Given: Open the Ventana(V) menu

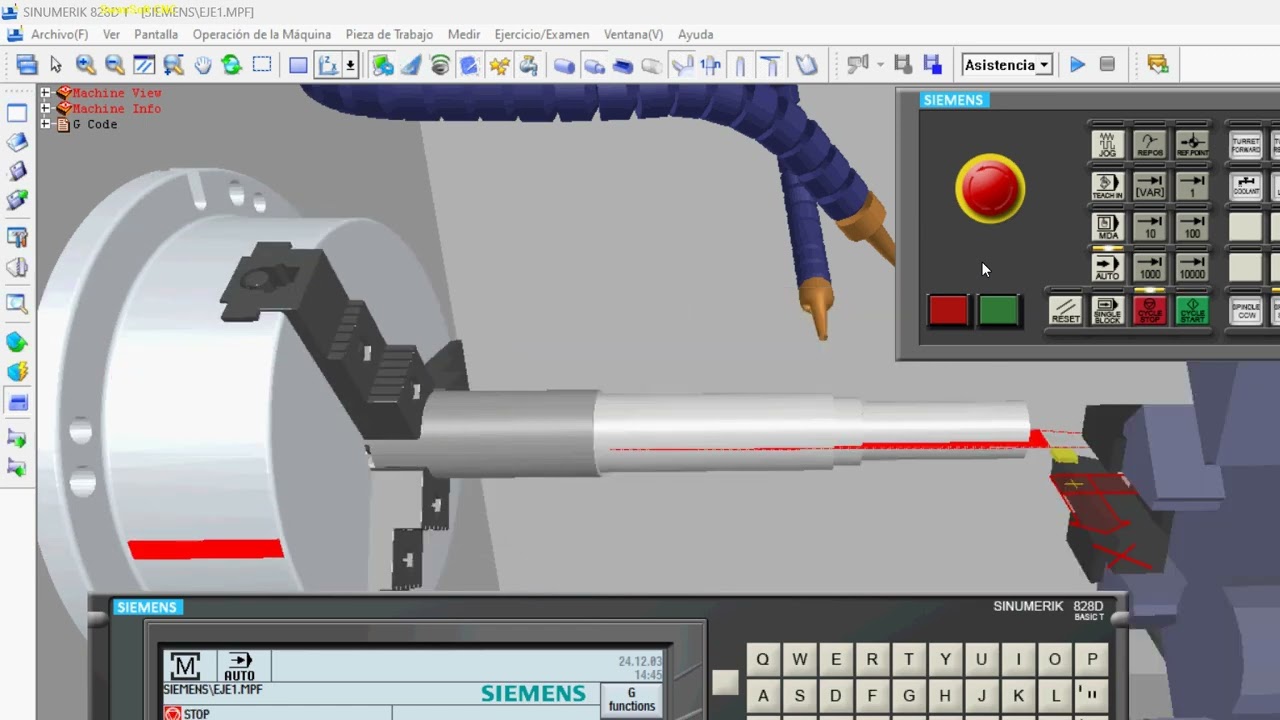Looking at the screenshot, I should pyautogui.click(x=633, y=34).
